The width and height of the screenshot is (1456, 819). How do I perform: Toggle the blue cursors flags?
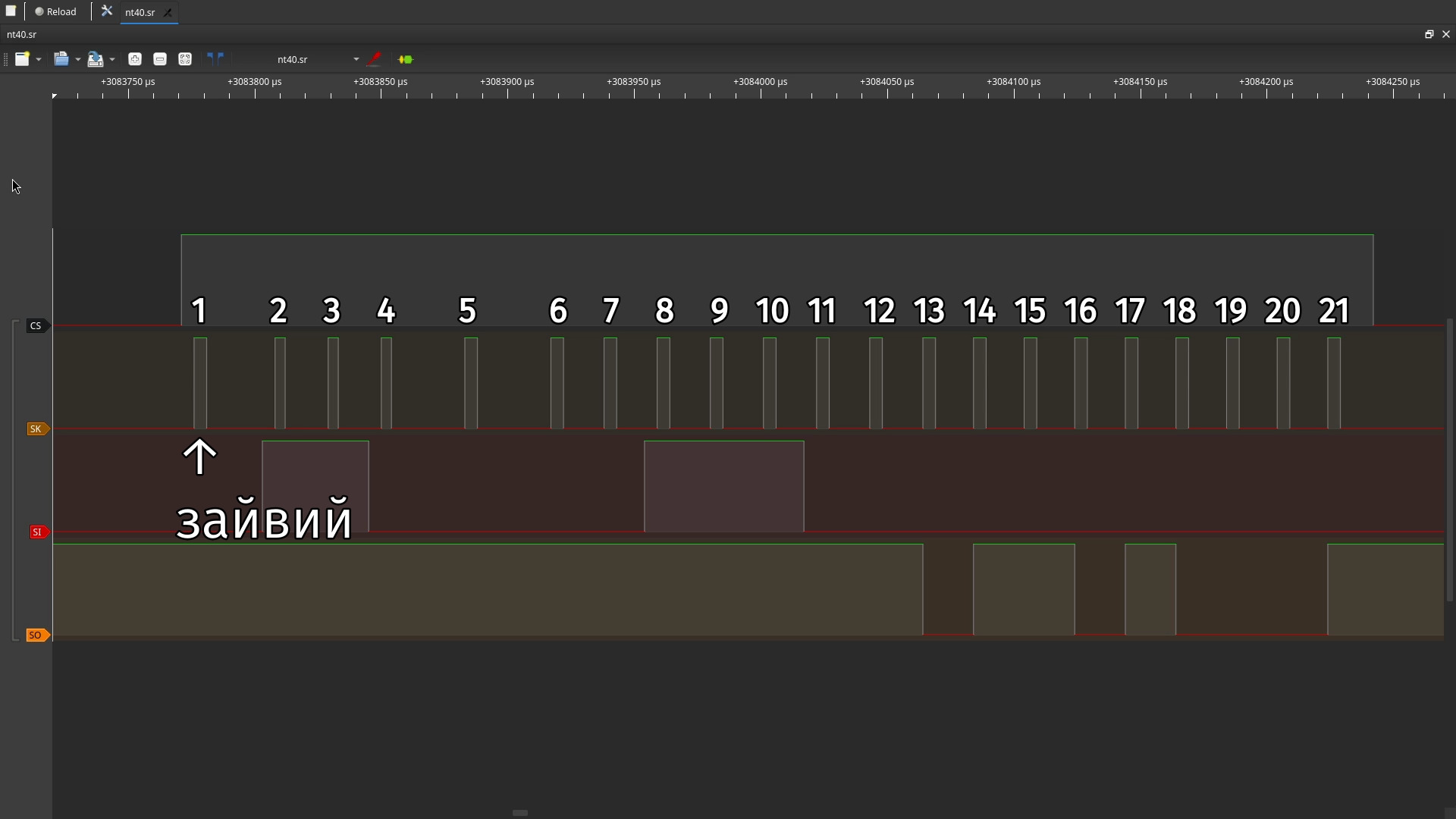[215, 58]
